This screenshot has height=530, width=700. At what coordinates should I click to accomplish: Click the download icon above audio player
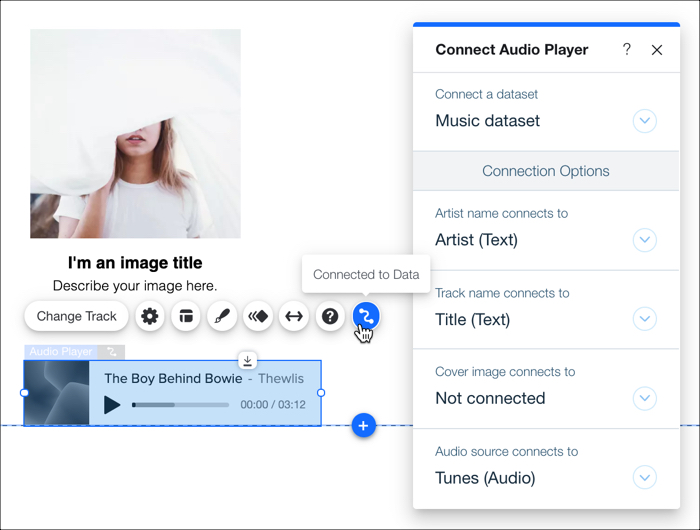point(248,360)
